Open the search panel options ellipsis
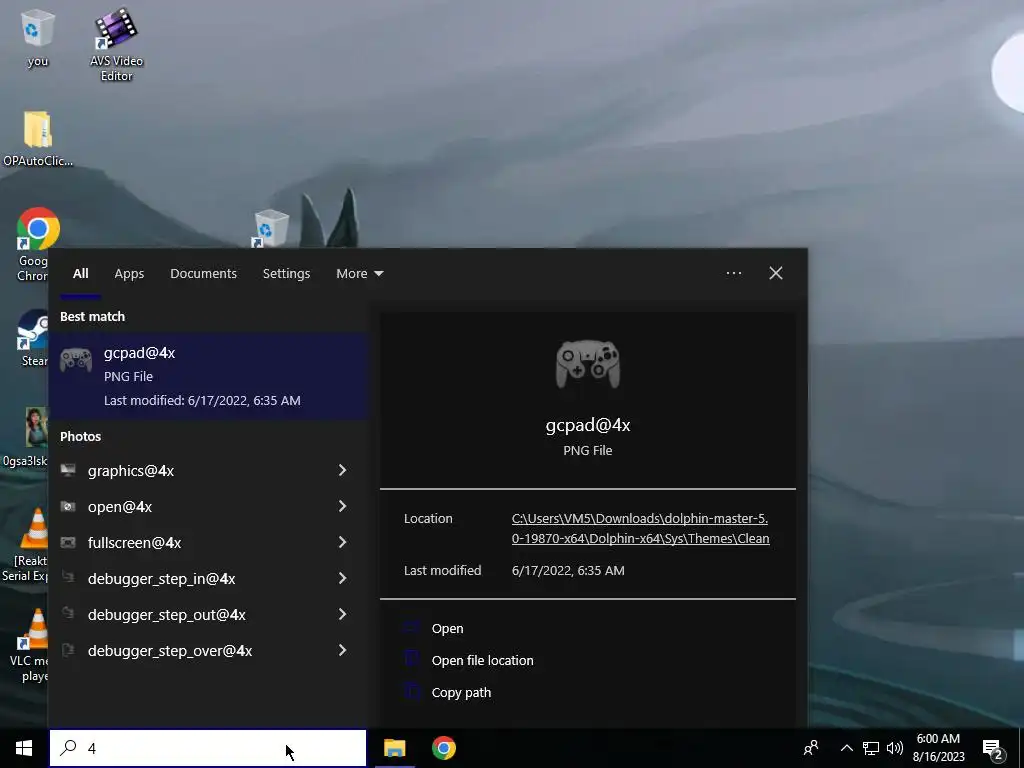This screenshot has height=768, width=1024. pyautogui.click(x=733, y=273)
